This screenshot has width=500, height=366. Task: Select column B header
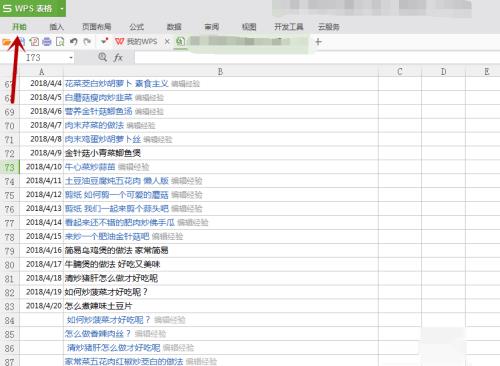point(220,72)
